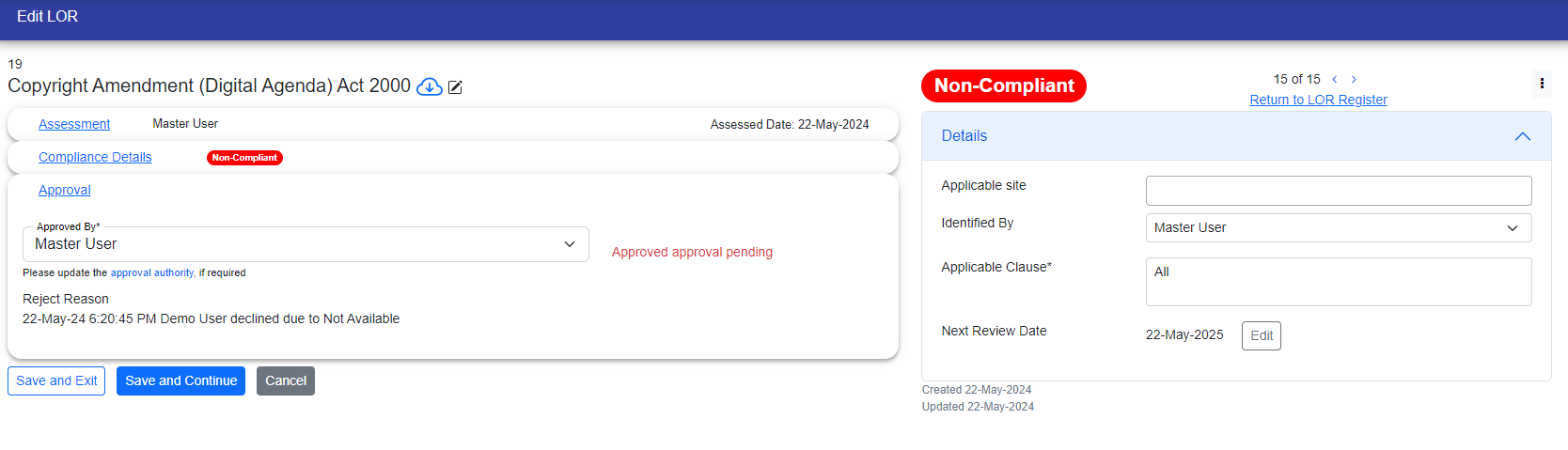1568x450 pixels.
Task: Click the approval authority link
Action: pyautogui.click(x=152, y=272)
